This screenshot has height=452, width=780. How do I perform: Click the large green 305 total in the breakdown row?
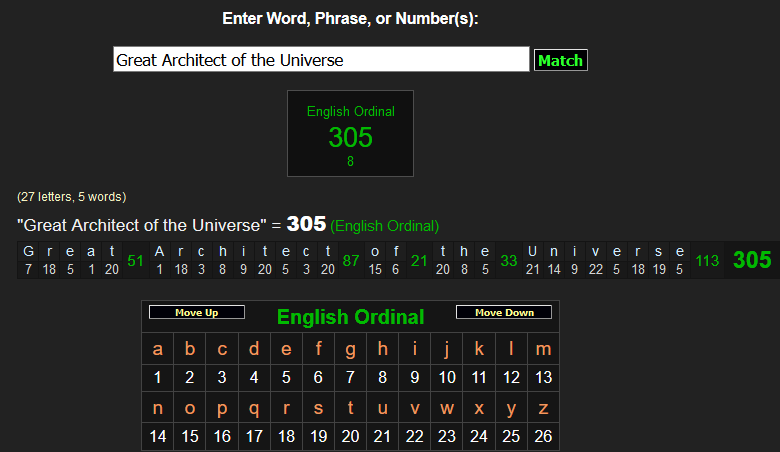tap(752, 261)
